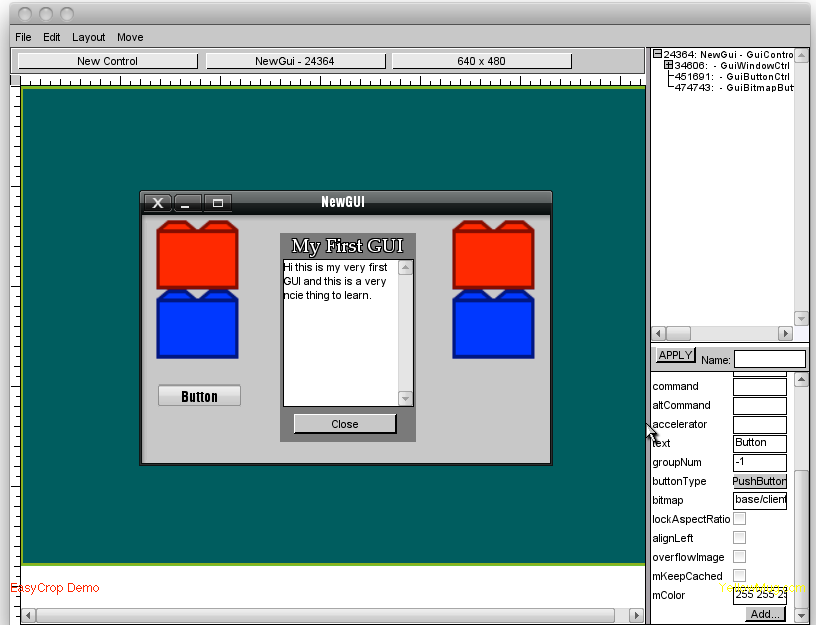
Task: Click the NewGUI window close X icon
Action: click(x=157, y=203)
